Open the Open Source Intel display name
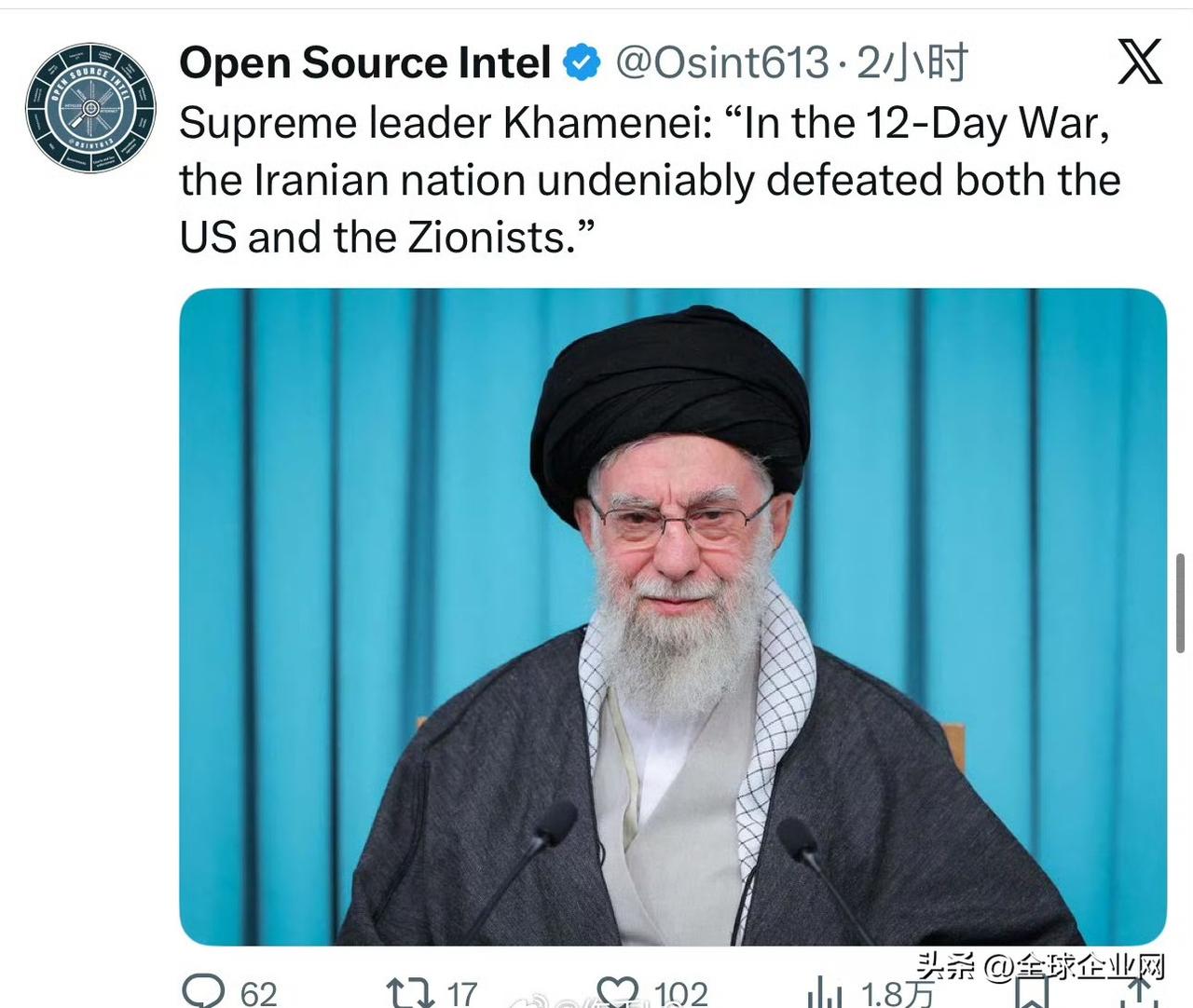Screen dimensions: 1193x1008 365,63
